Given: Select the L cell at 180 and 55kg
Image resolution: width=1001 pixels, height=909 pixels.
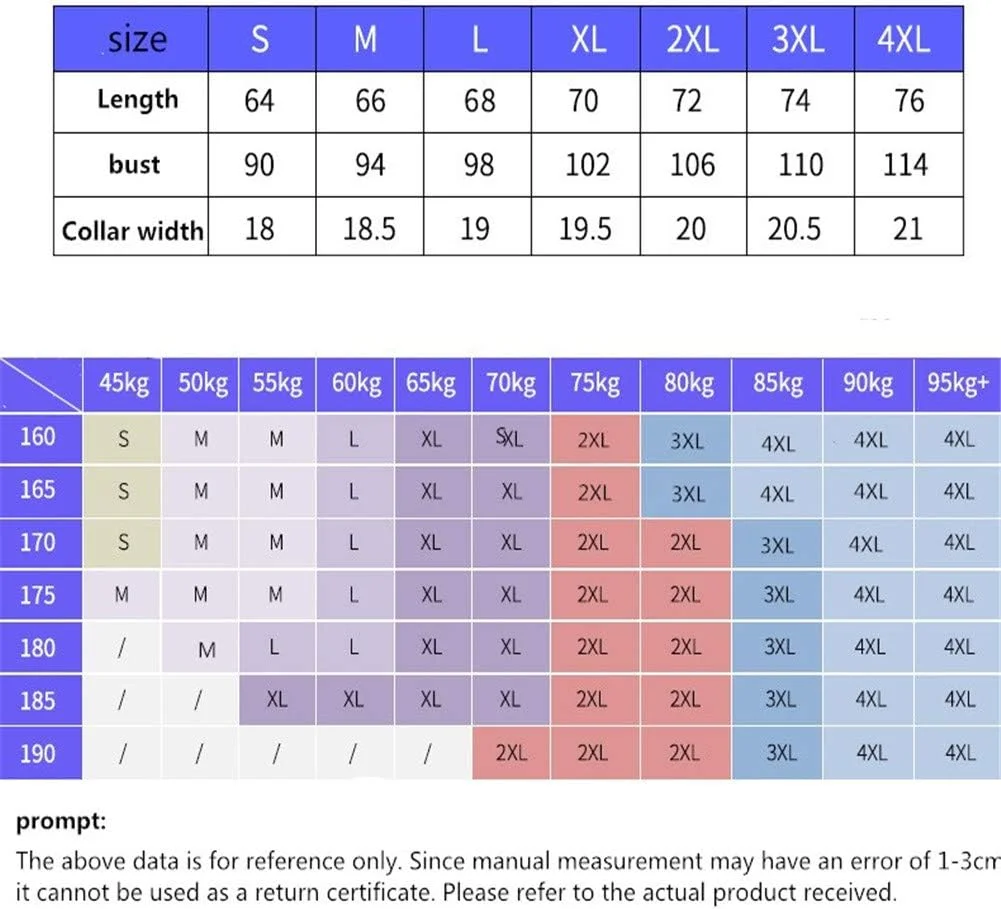Looking at the screenshot, I should (276, 647).
